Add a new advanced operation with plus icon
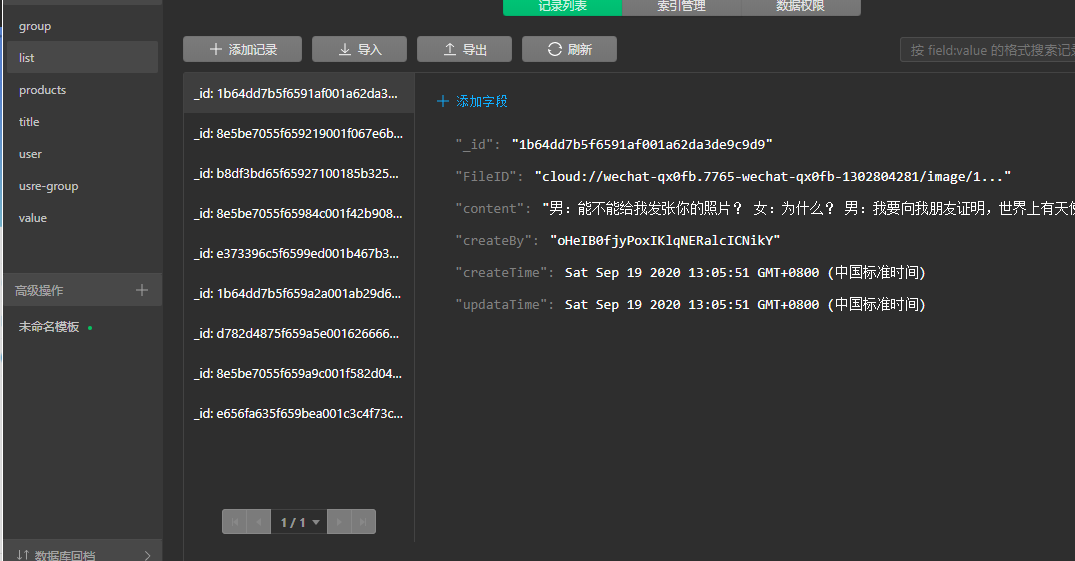This screenshot has height=561, width=1075. click(142, 290)
